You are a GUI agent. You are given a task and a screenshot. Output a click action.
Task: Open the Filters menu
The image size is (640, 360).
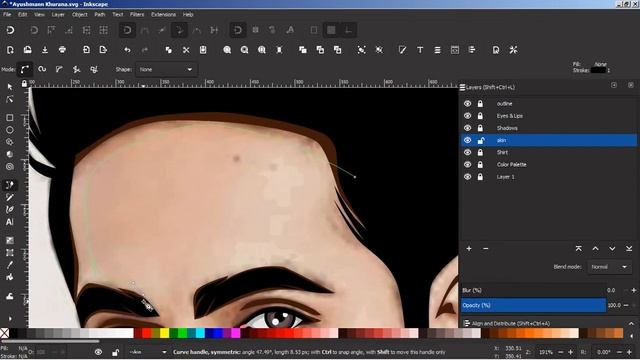[x=137, y=15]
